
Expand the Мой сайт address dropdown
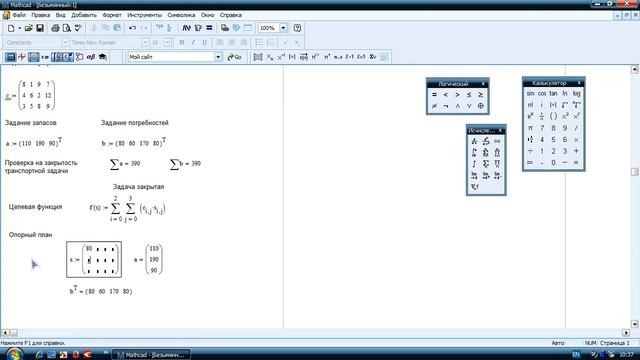coord(218,57)
